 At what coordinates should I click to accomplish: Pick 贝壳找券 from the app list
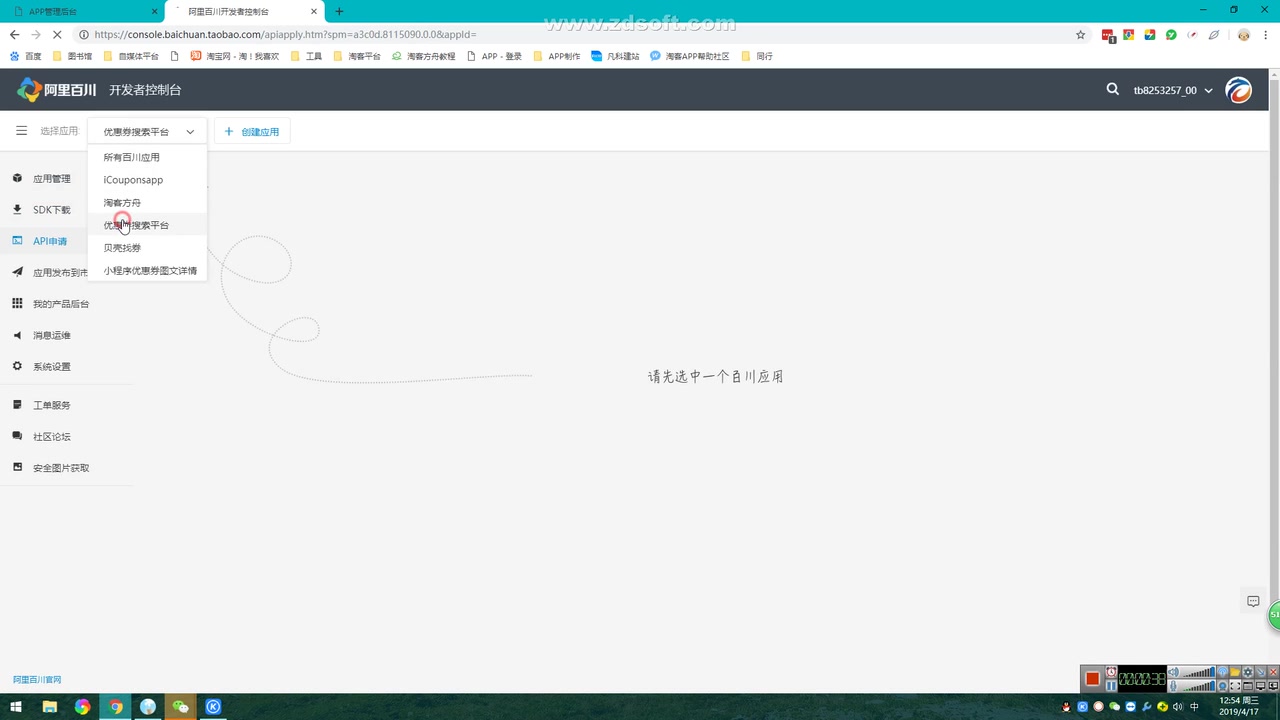(x=147, y=248)
